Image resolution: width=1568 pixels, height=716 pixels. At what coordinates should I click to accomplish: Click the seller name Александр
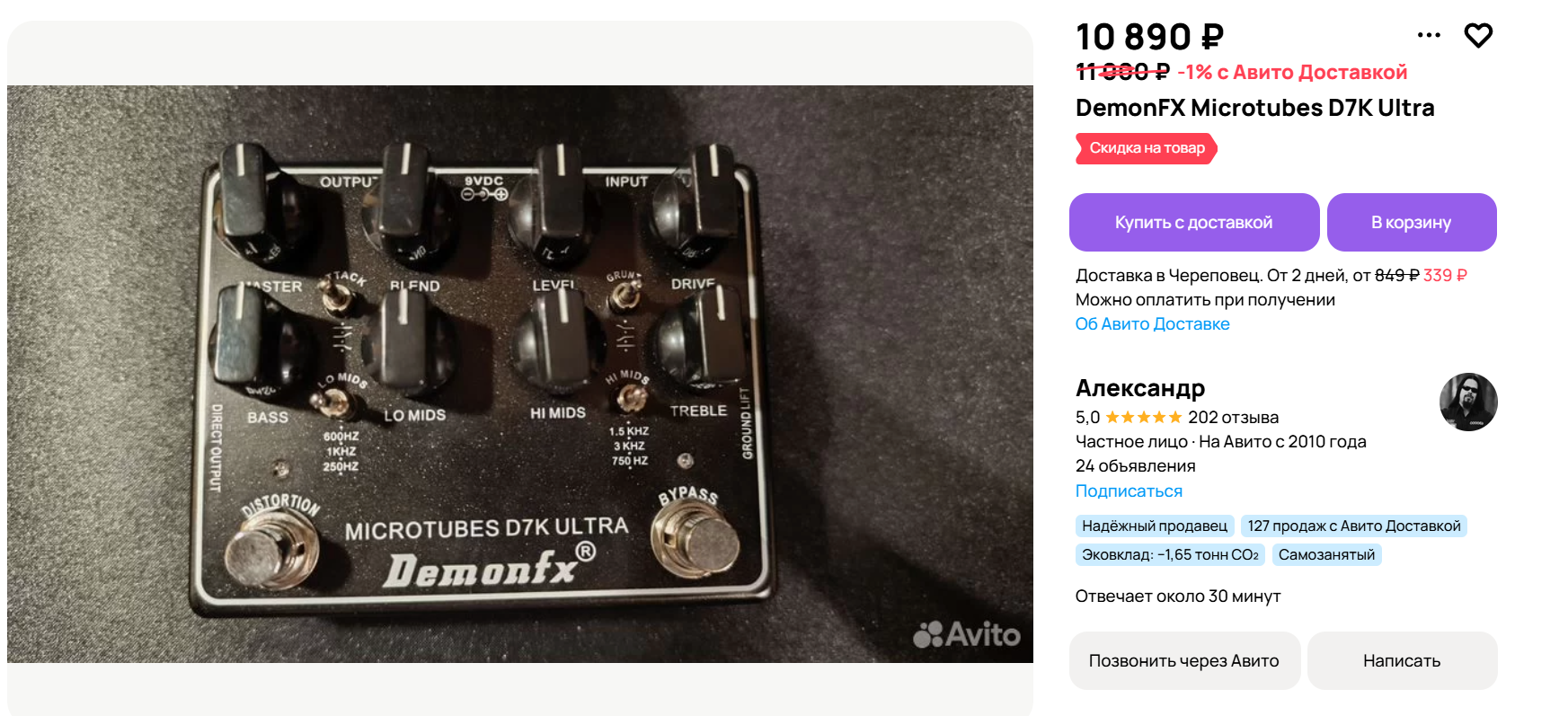tap(1140, 388)
